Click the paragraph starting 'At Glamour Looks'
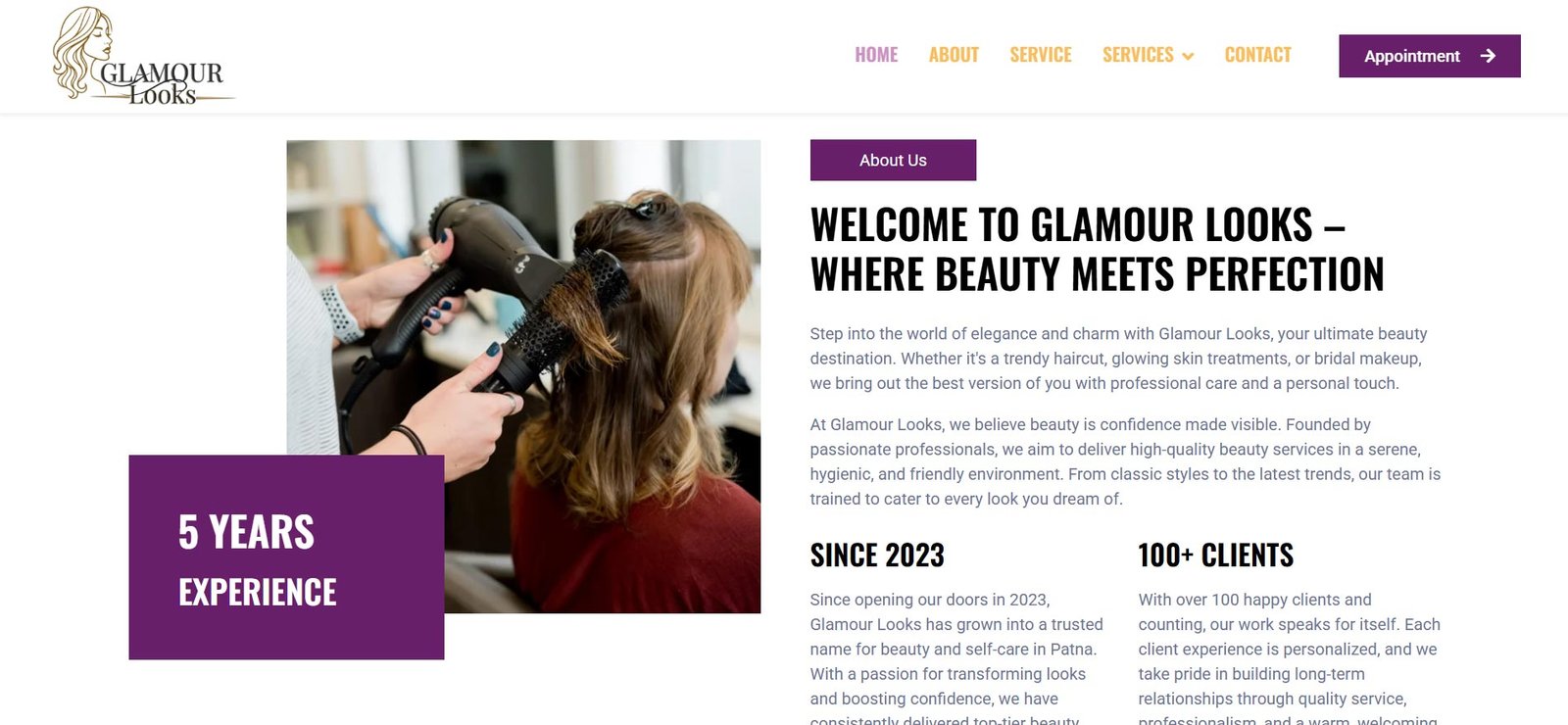1568x725 pixels. pyautogui.click(x=1125, y=461)
